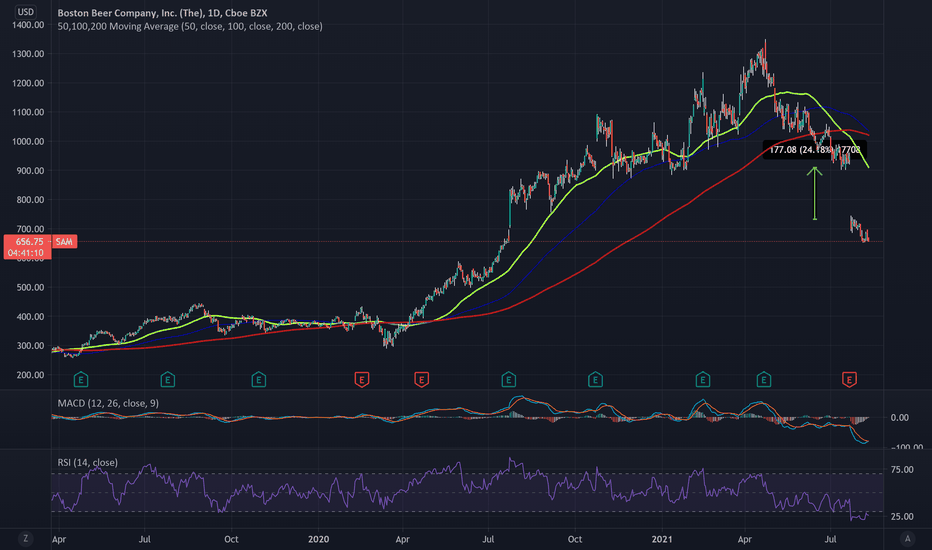Click the 0.00 MACD axis value
This screenshot has width=932, height=550.
click(x=900, y=418)
